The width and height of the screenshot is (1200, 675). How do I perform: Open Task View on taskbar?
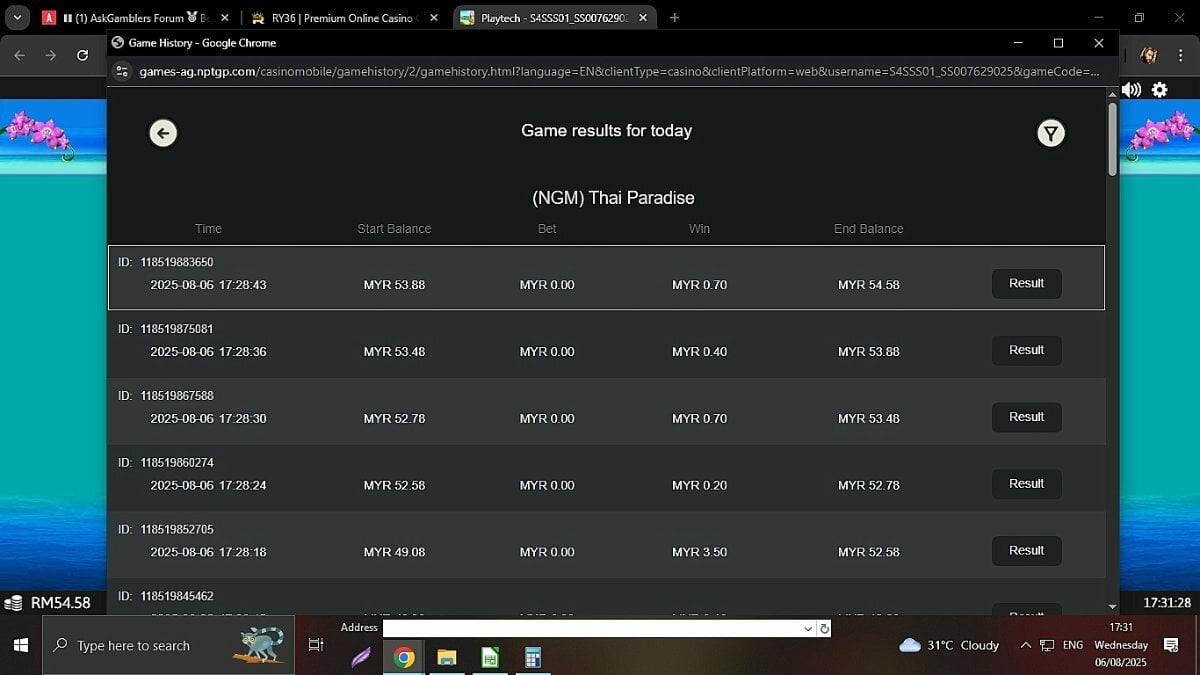coord(315,646)
